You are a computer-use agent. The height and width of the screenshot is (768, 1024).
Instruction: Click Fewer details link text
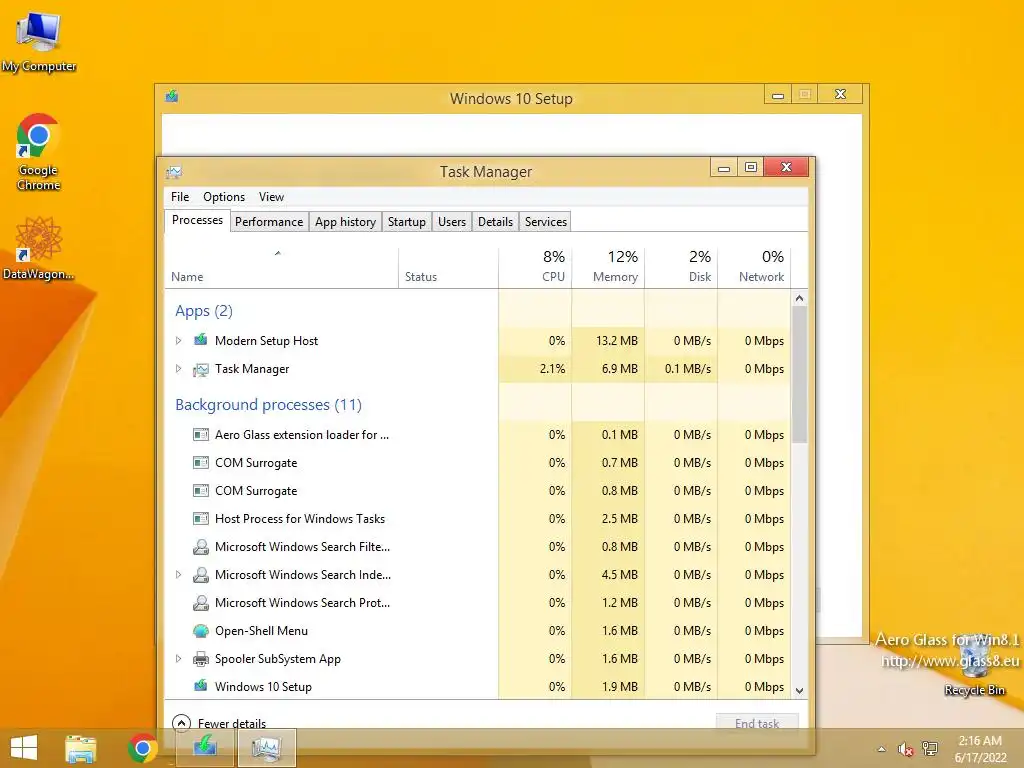[x=232, y=724]
